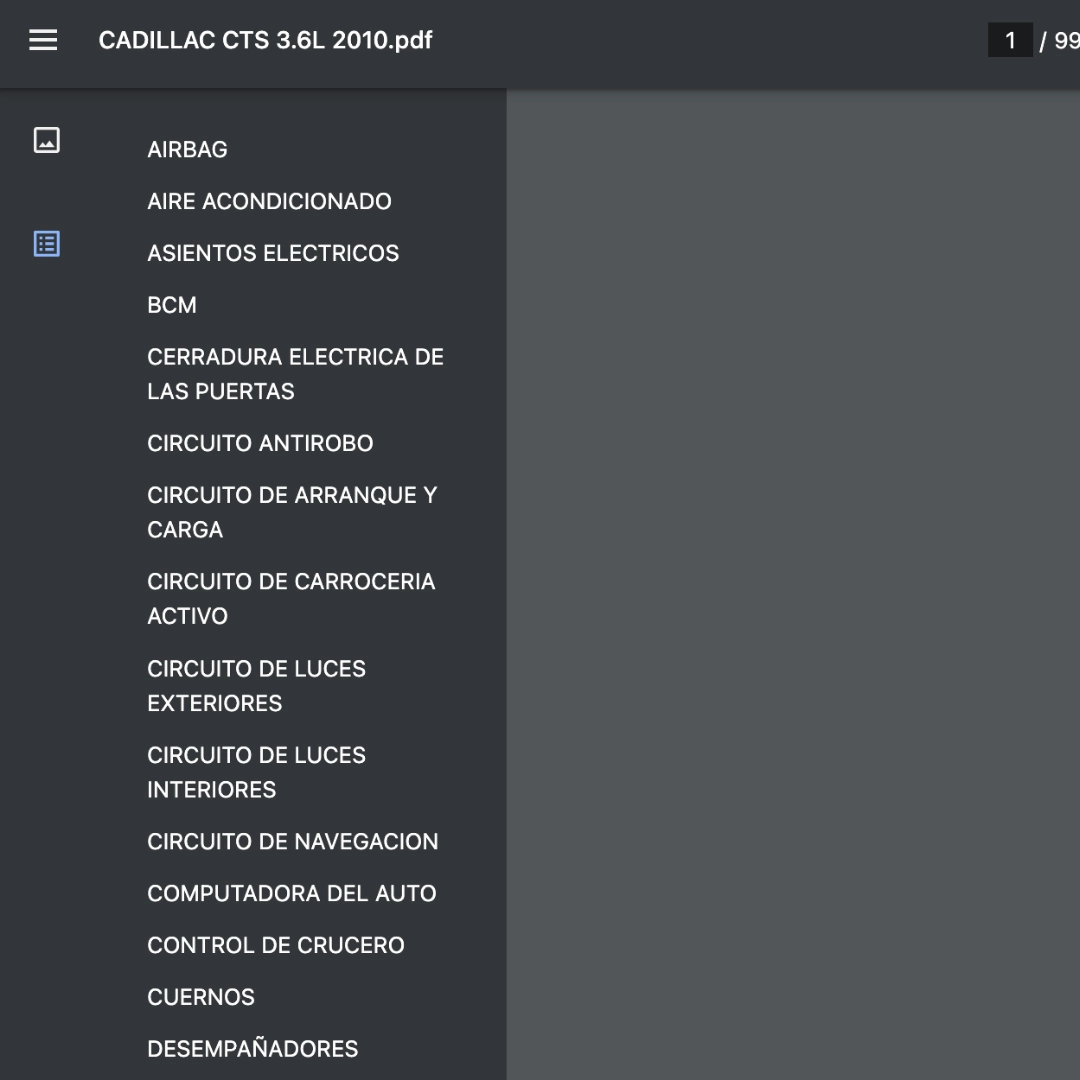Screen dimensions: 1080x1080
Task: Jump to CIRCUITO DE CARROCERIA ACTIVO
Action: [291, 599]
